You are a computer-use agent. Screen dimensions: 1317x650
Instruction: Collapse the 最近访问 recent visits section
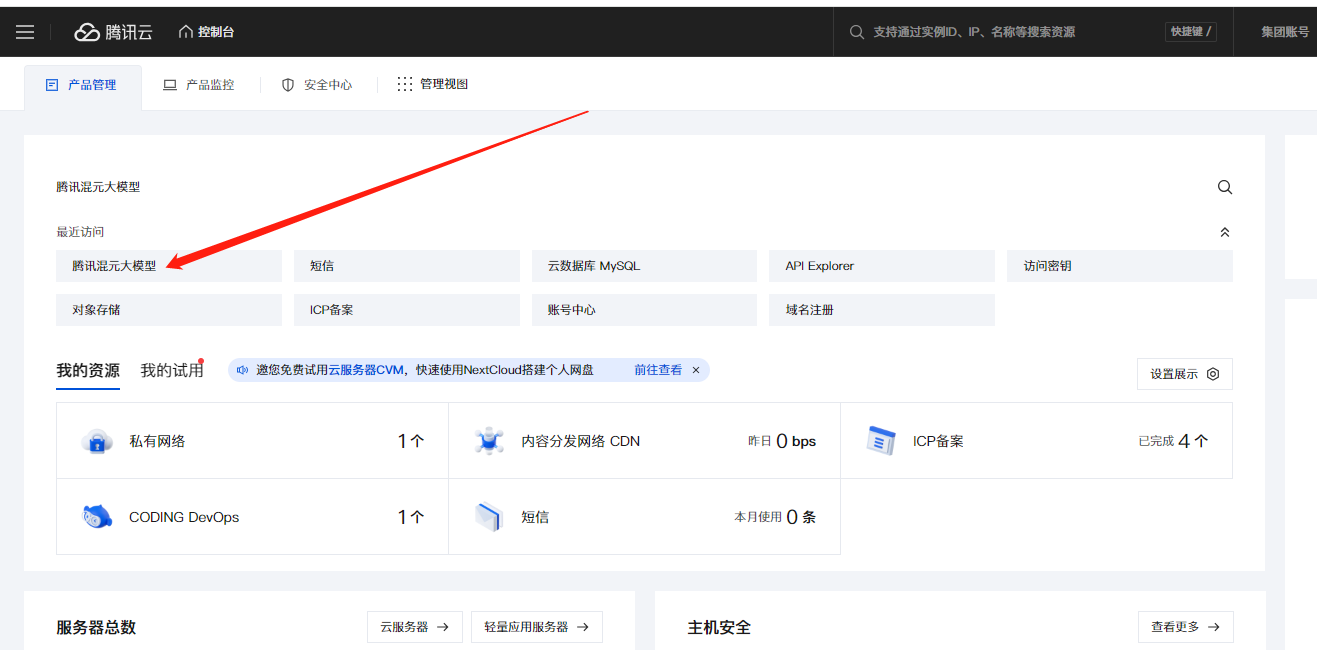(x=1224, y=232)
